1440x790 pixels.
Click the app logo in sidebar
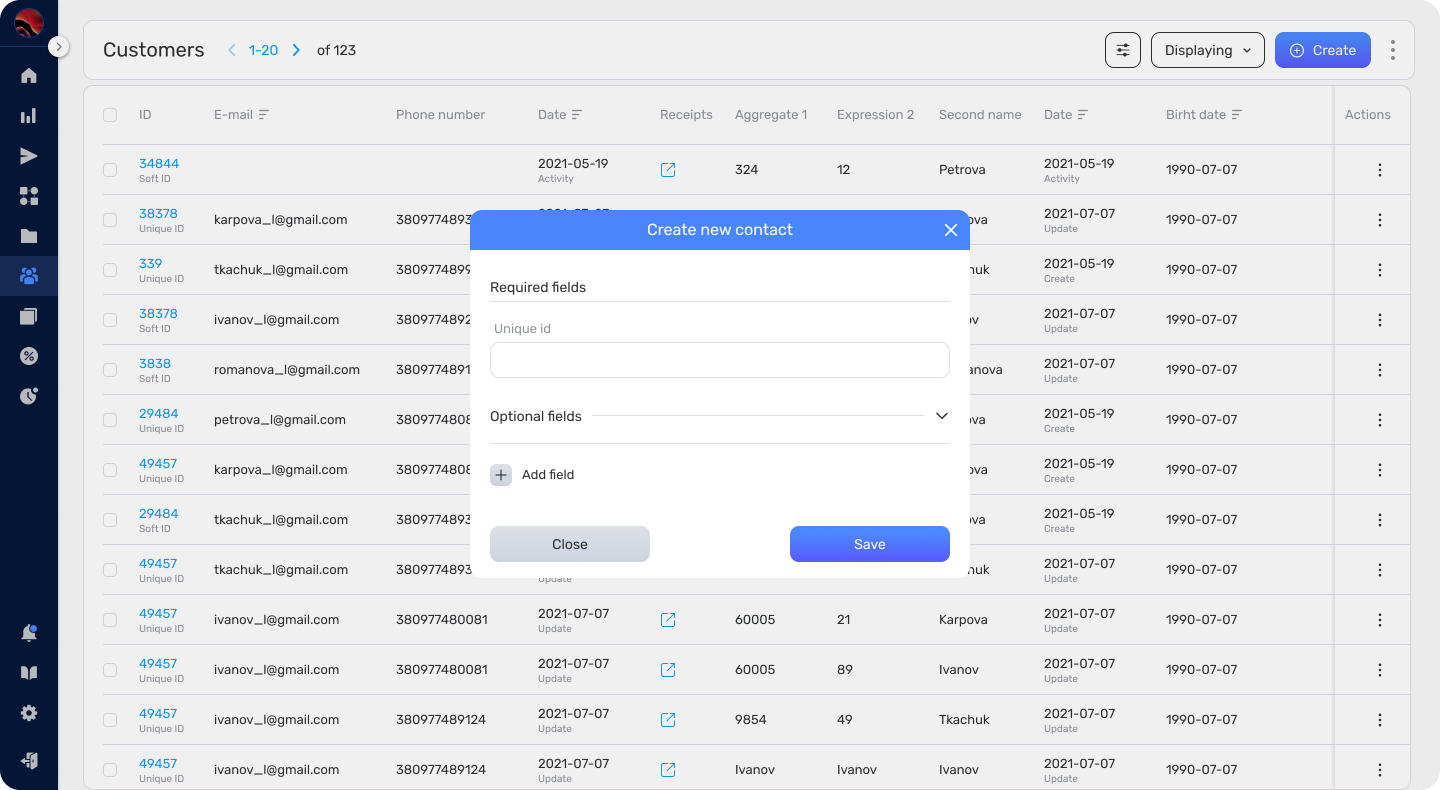tap(29, 22)
